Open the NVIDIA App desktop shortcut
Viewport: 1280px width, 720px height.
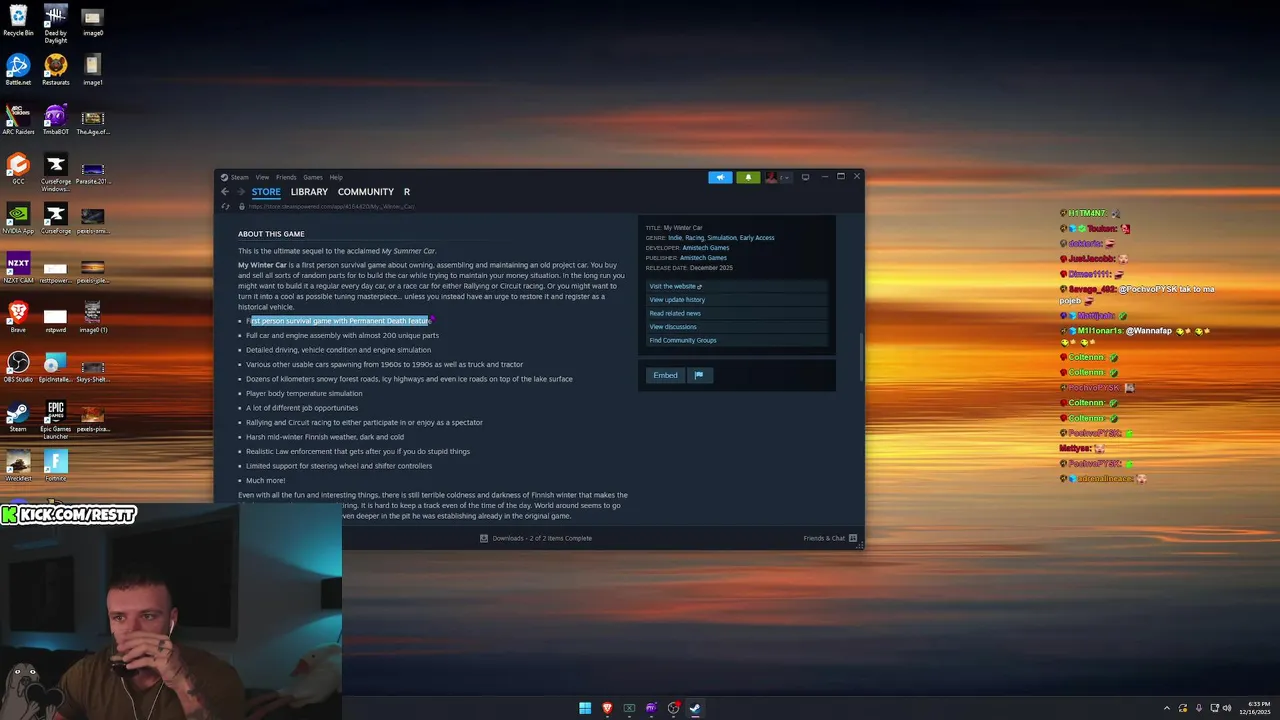point(18,219)
